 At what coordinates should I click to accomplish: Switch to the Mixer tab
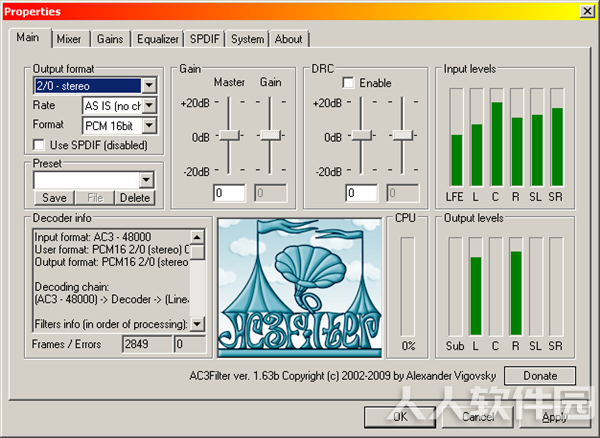tap(69, 39)
